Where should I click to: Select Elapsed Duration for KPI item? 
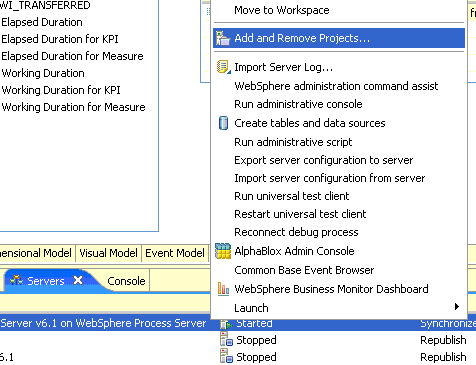(x=60, y=39)
